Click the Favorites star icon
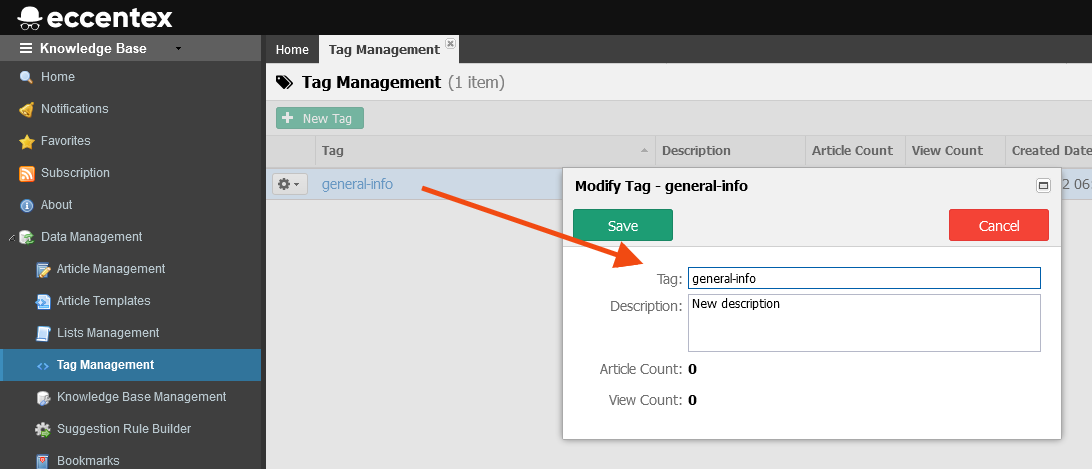 [x=27, y=141]
